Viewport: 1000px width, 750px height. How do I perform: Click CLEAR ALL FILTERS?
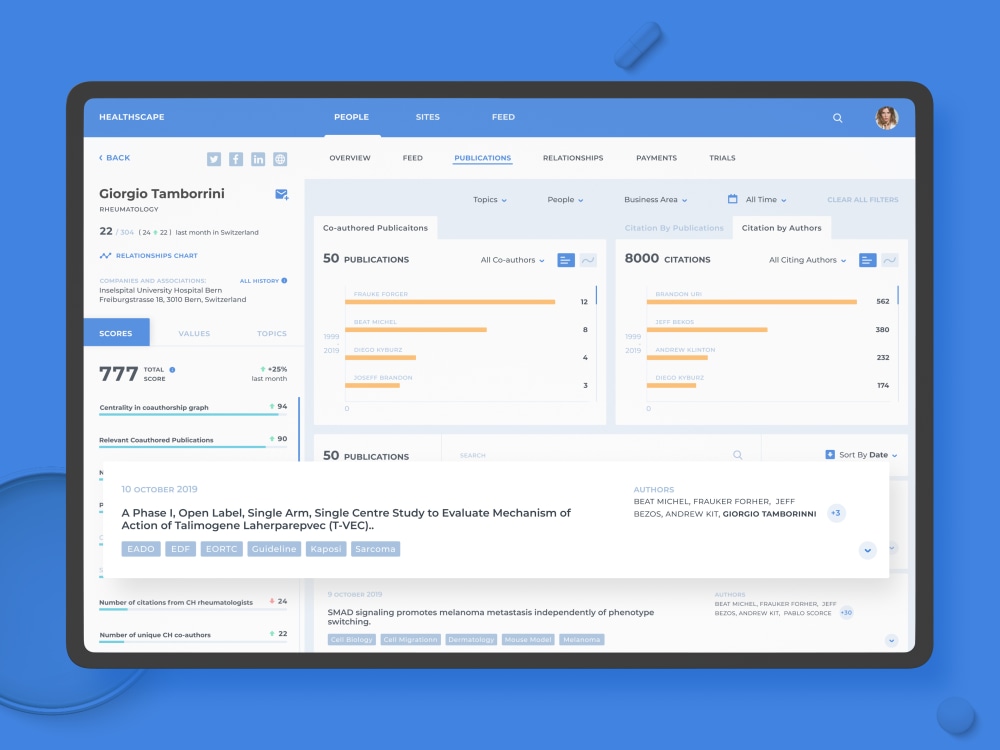862,200
